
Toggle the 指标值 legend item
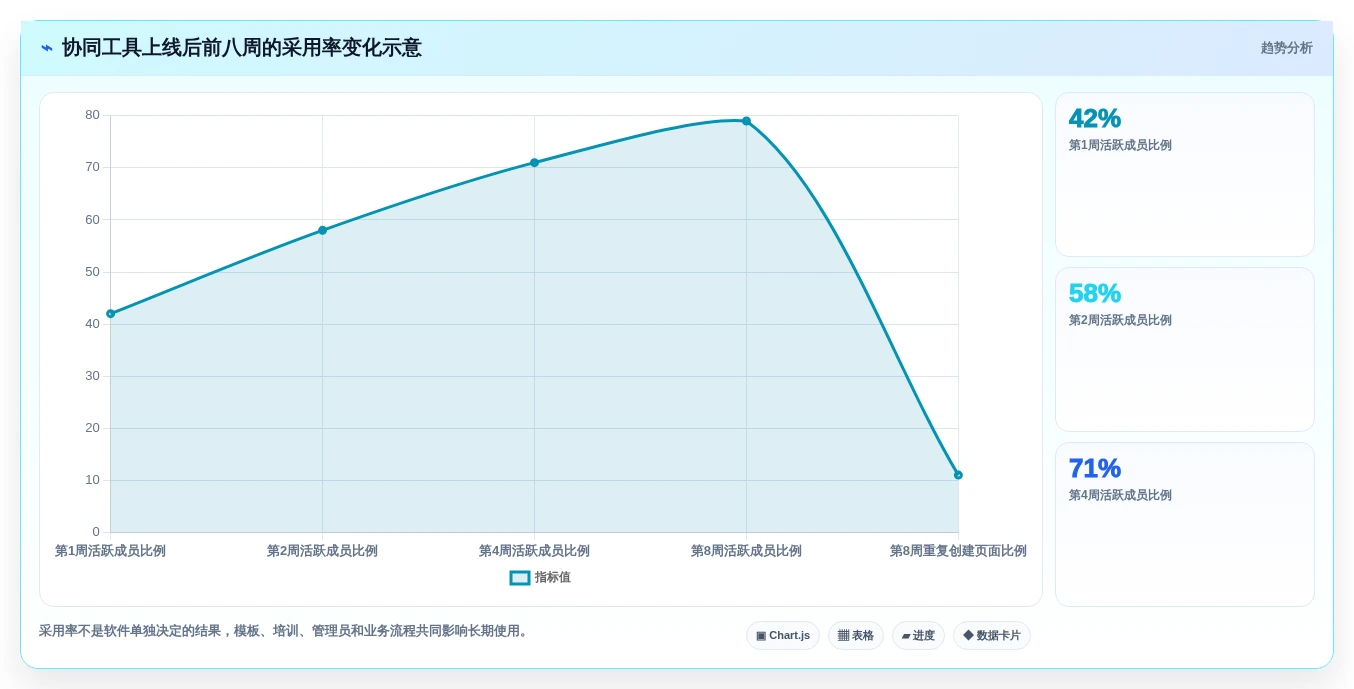[x=540, y=578]
